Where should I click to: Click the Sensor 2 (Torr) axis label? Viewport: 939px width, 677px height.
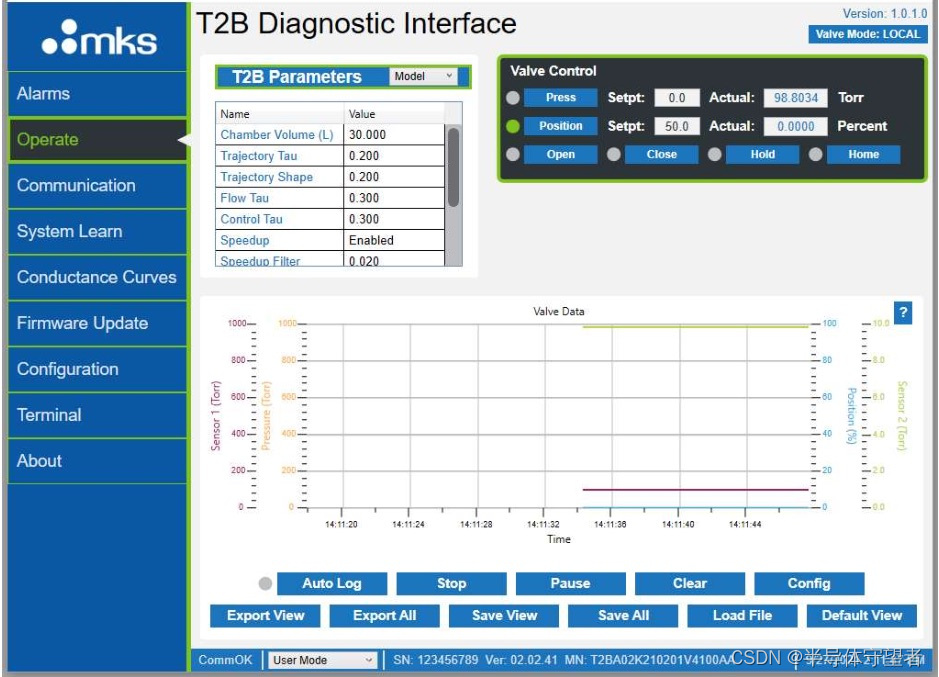tap(902, 416)
